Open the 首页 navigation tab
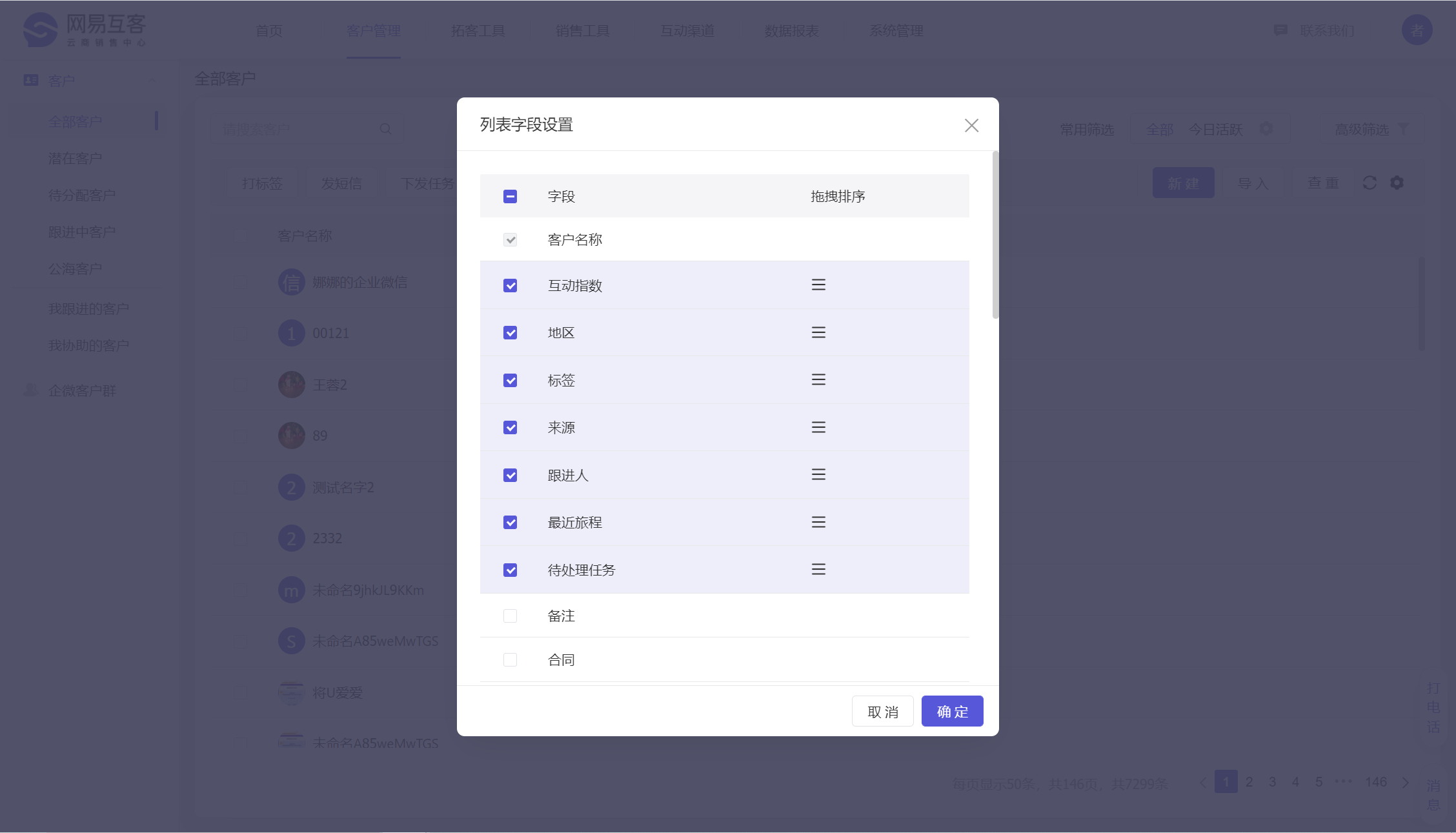Viewport: 1456px width, 833px height. tap(268, 30)
